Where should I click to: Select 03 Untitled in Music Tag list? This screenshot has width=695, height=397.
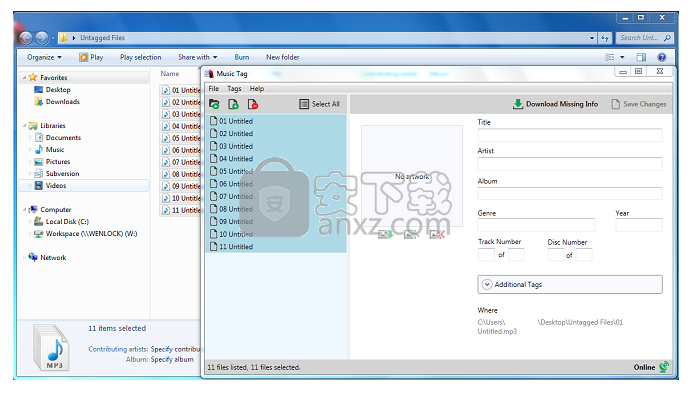276,146
